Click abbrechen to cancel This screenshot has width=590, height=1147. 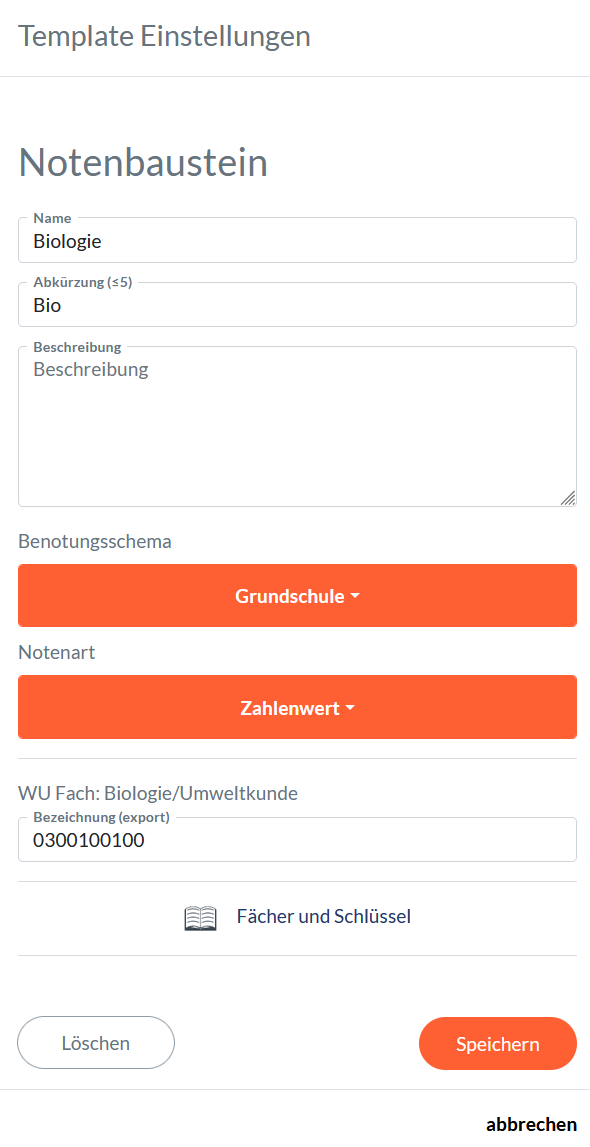pos(531,1124)
